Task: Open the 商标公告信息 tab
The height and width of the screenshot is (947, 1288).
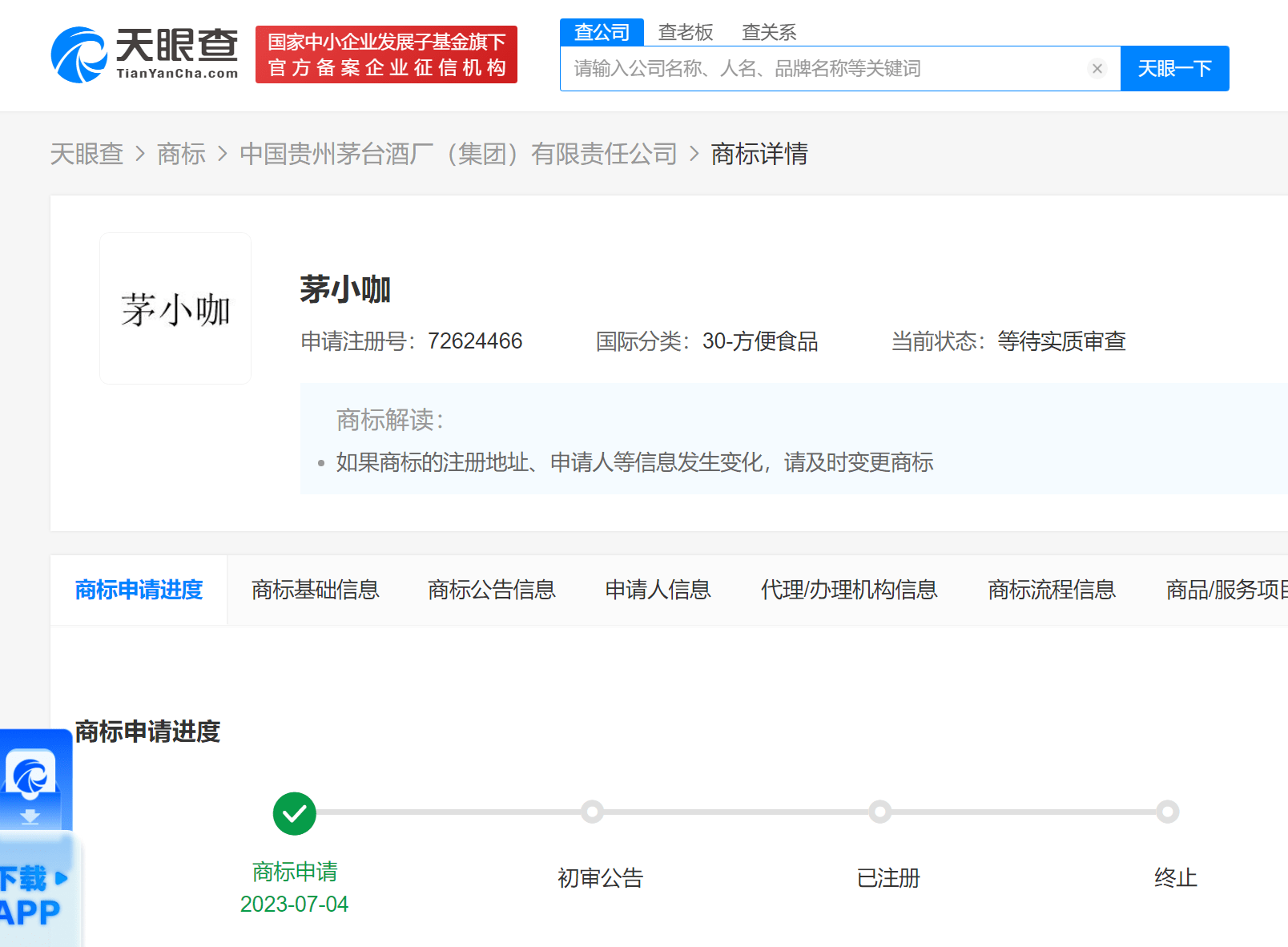Action: point(491,590)
